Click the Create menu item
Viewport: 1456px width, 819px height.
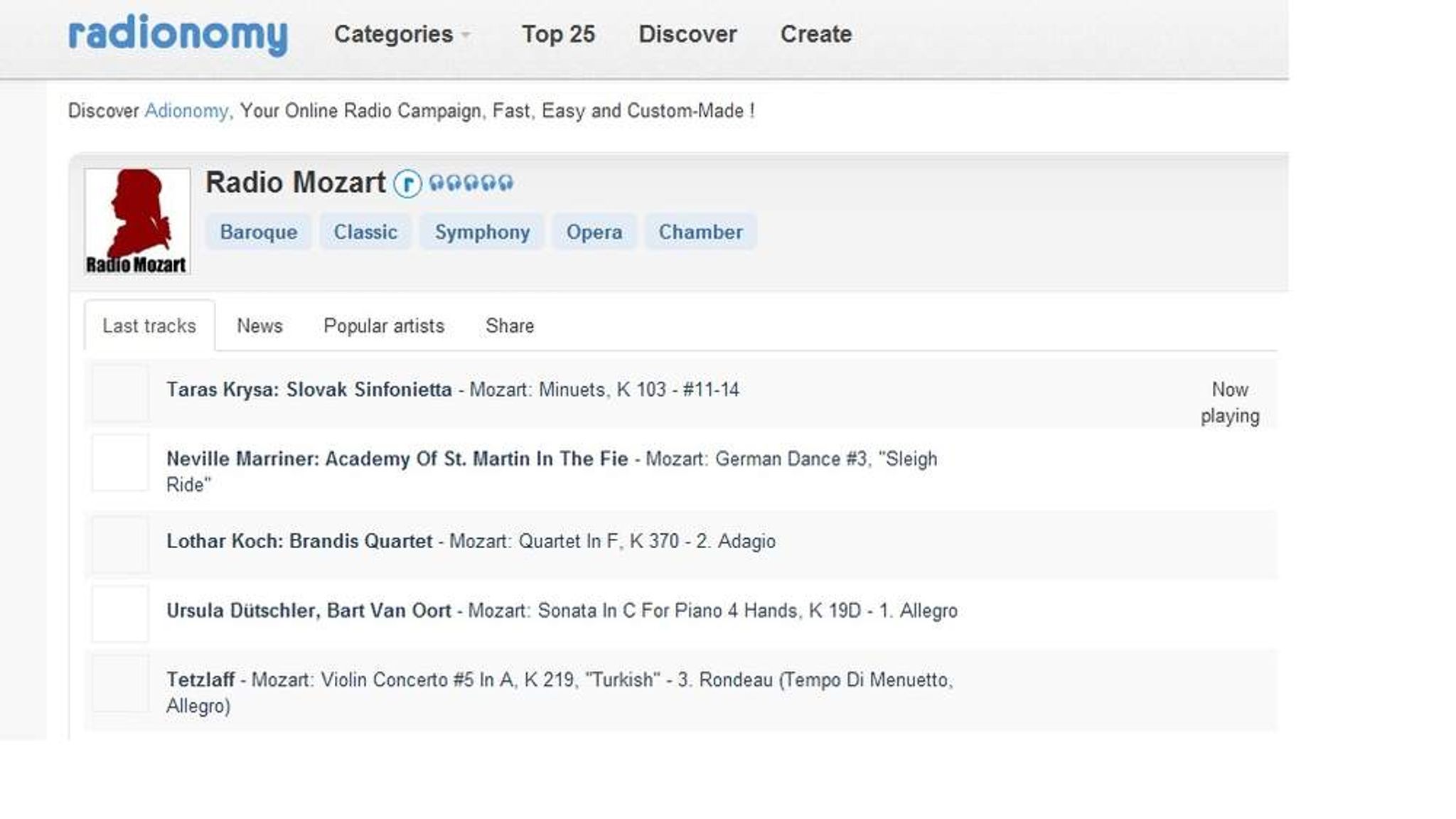pos(815,33)
